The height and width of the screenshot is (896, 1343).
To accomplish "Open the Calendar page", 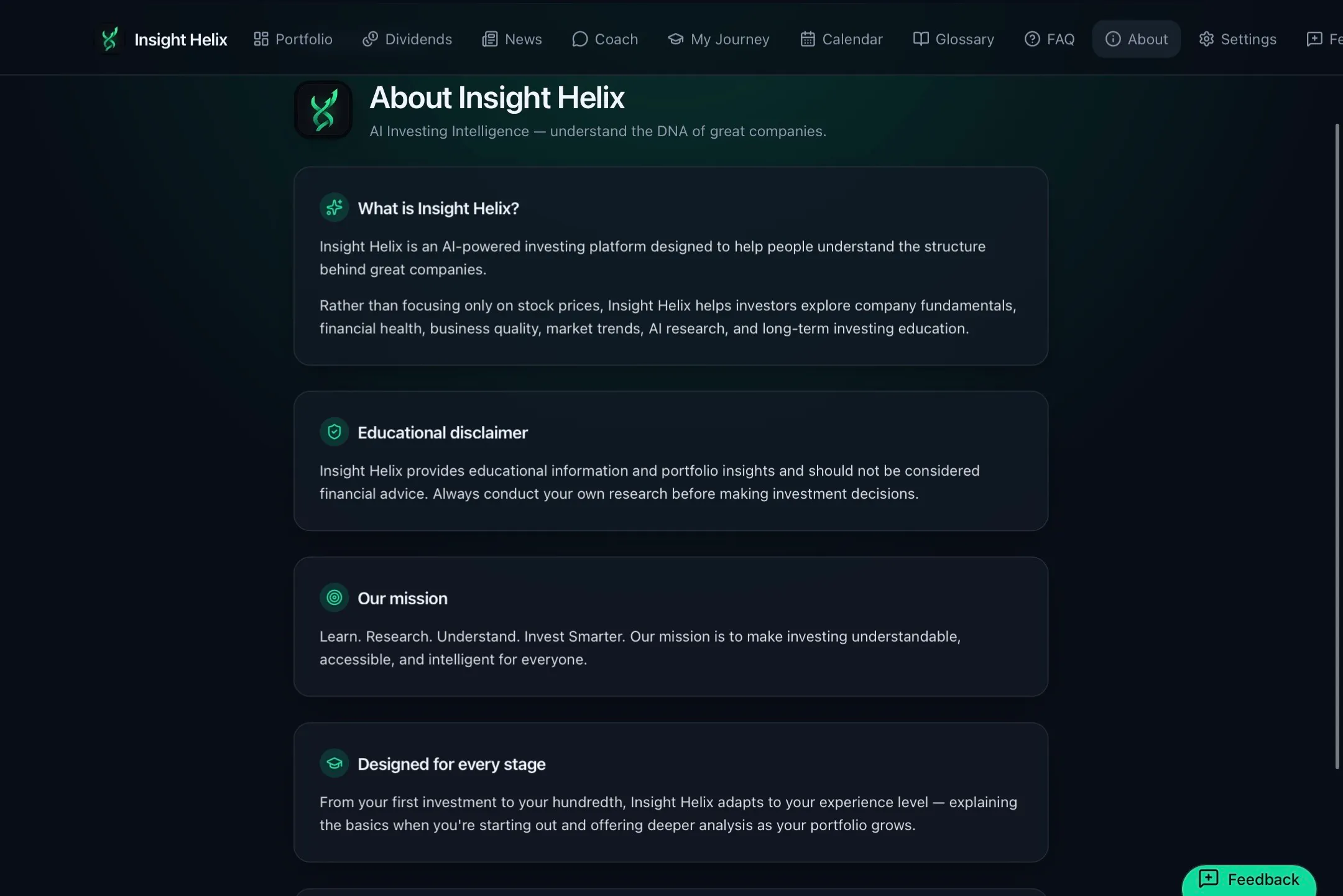I will tap(841, 39).
